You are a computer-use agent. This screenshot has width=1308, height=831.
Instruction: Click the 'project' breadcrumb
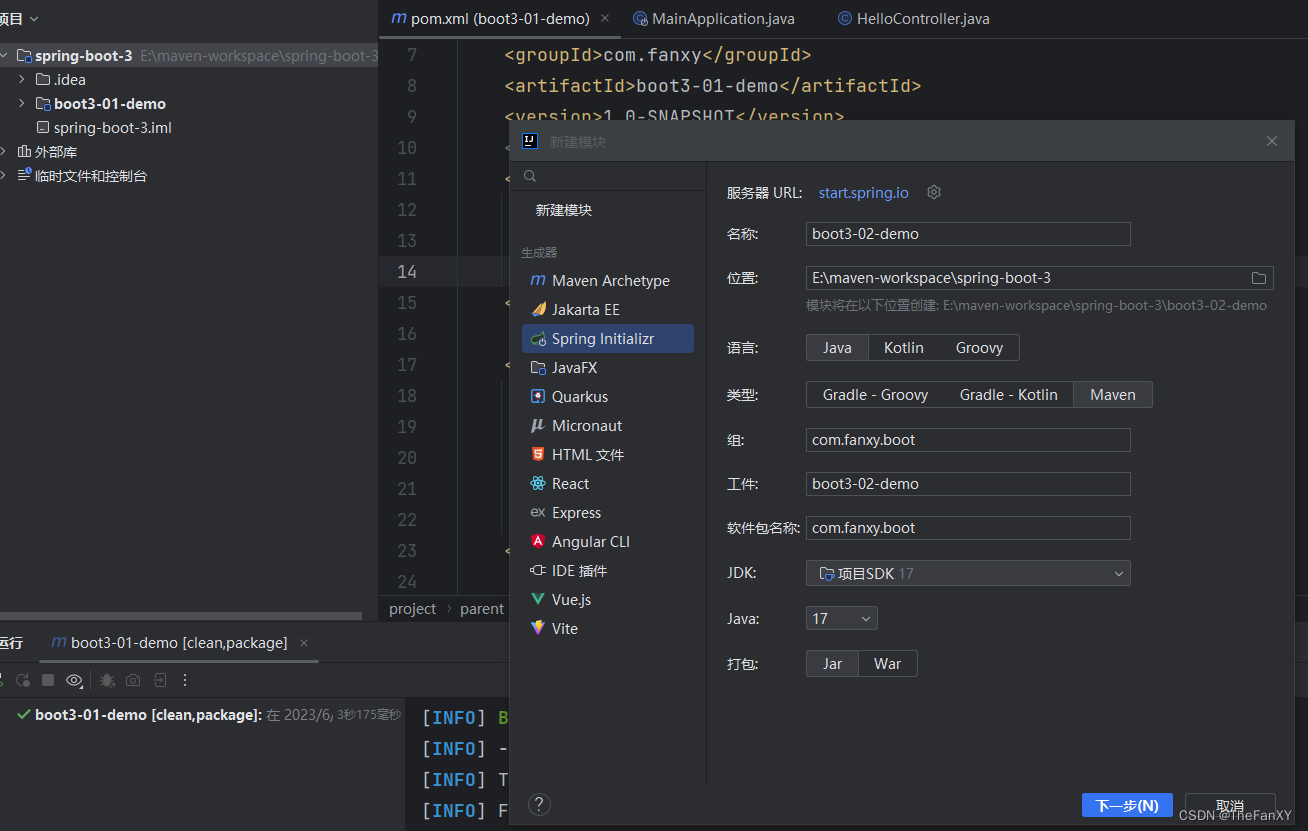[413, 609]
